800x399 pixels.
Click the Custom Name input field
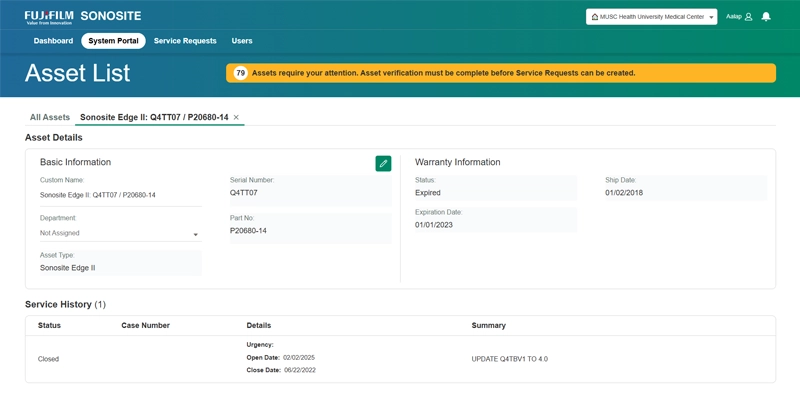pos(121,195)
